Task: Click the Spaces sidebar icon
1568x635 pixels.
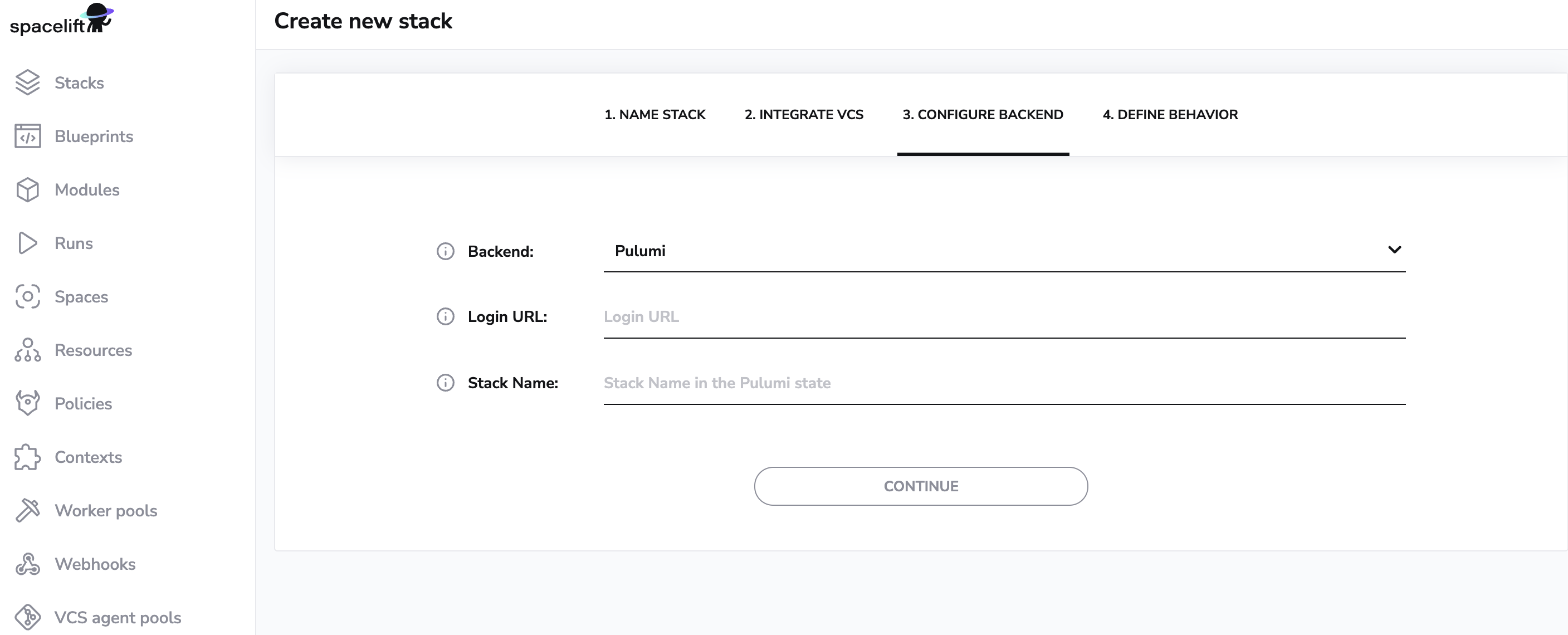Action: [x=27, y=296]
